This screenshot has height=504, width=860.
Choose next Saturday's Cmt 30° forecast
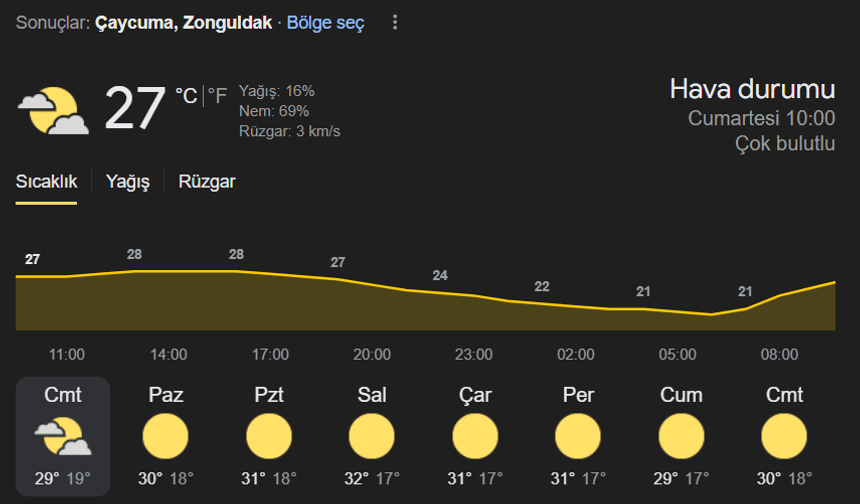click(x=784, y=437)
